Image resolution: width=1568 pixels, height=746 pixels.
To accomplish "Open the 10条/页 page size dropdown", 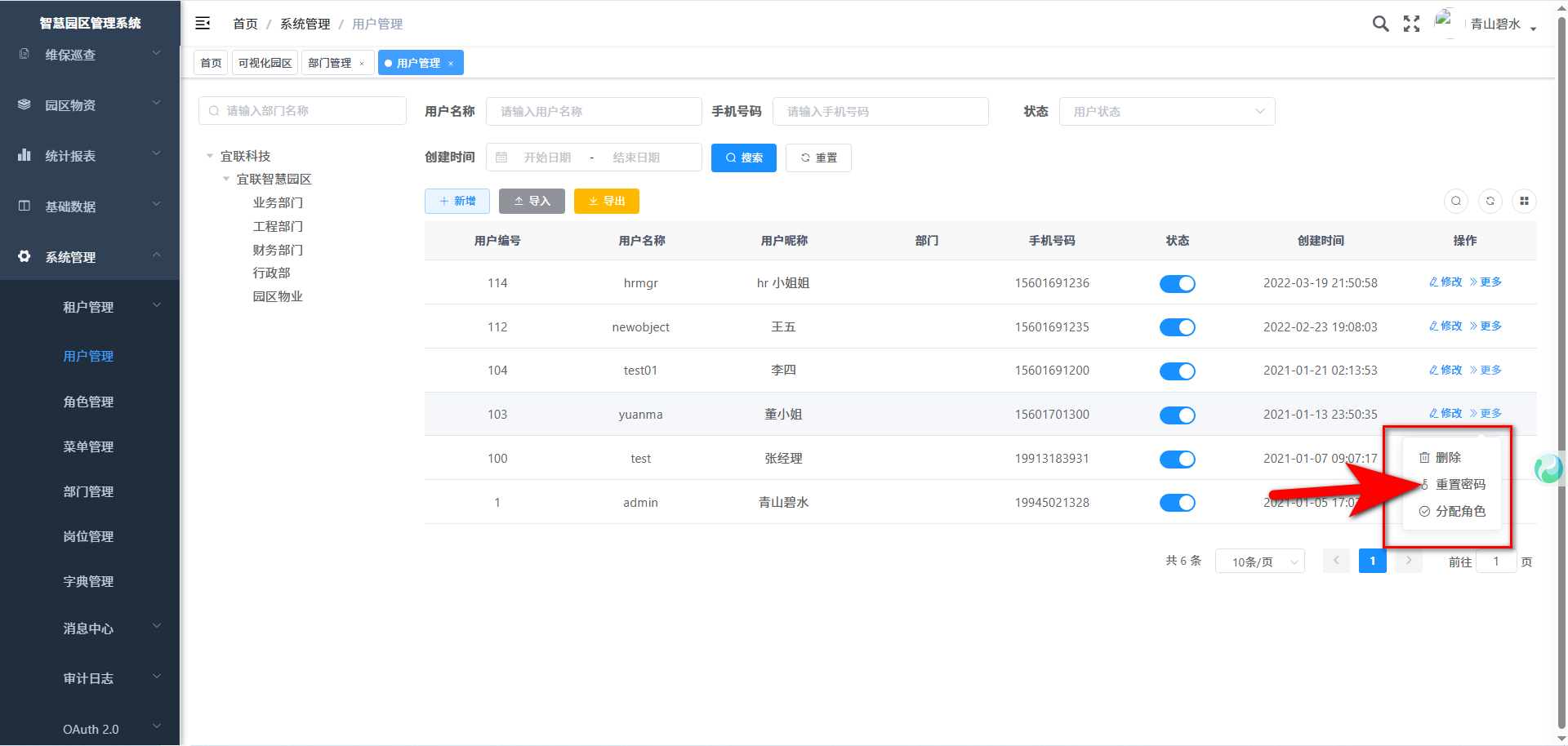I will [1259, 562].
